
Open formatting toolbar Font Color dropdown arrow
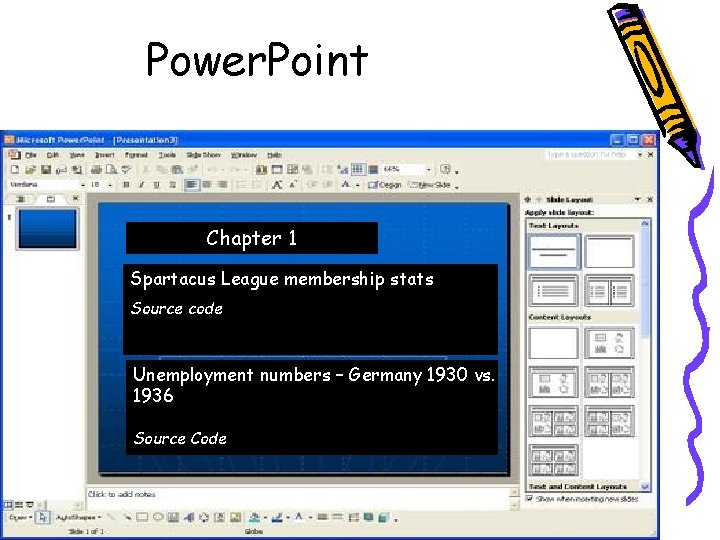click(x=357, y=185)
